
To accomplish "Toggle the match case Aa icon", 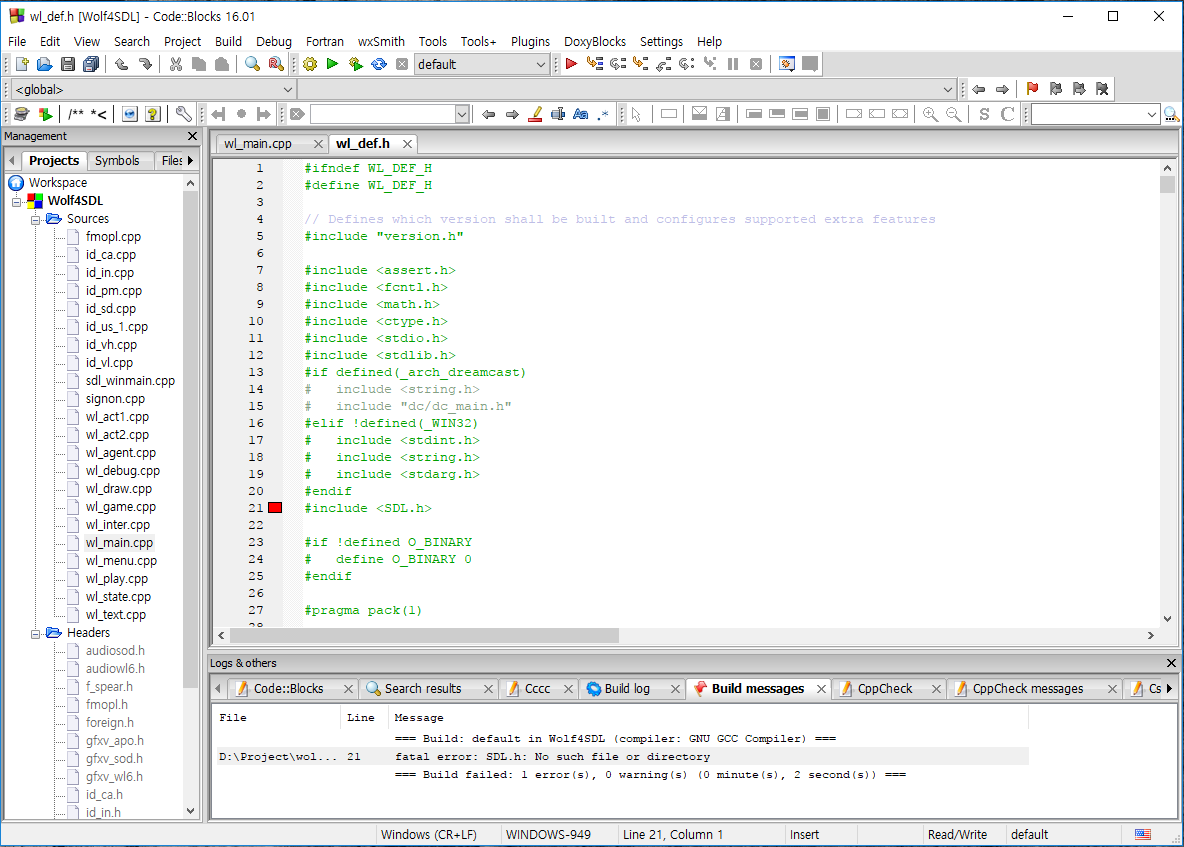I will pyautogui.click(x=581, y=114).
